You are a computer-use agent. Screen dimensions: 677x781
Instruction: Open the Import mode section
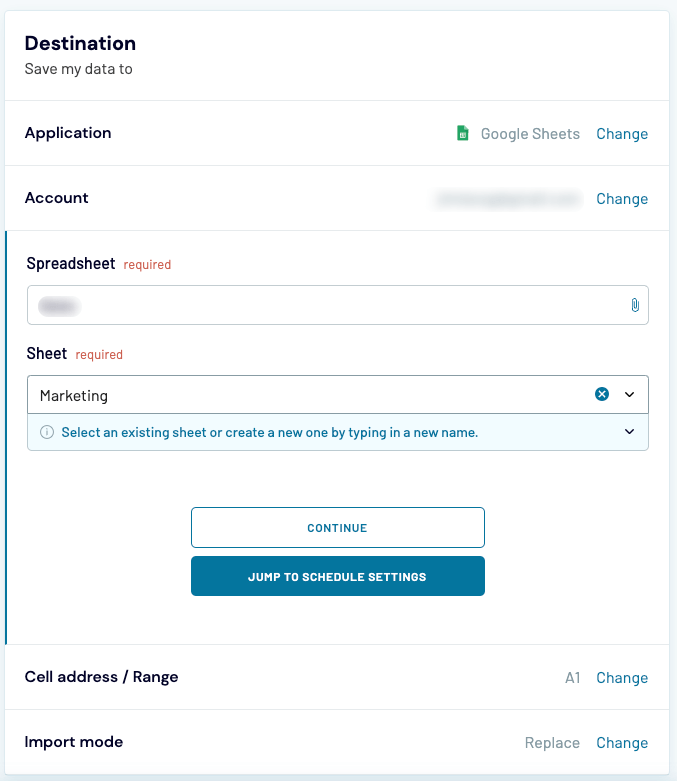point(337,742)
